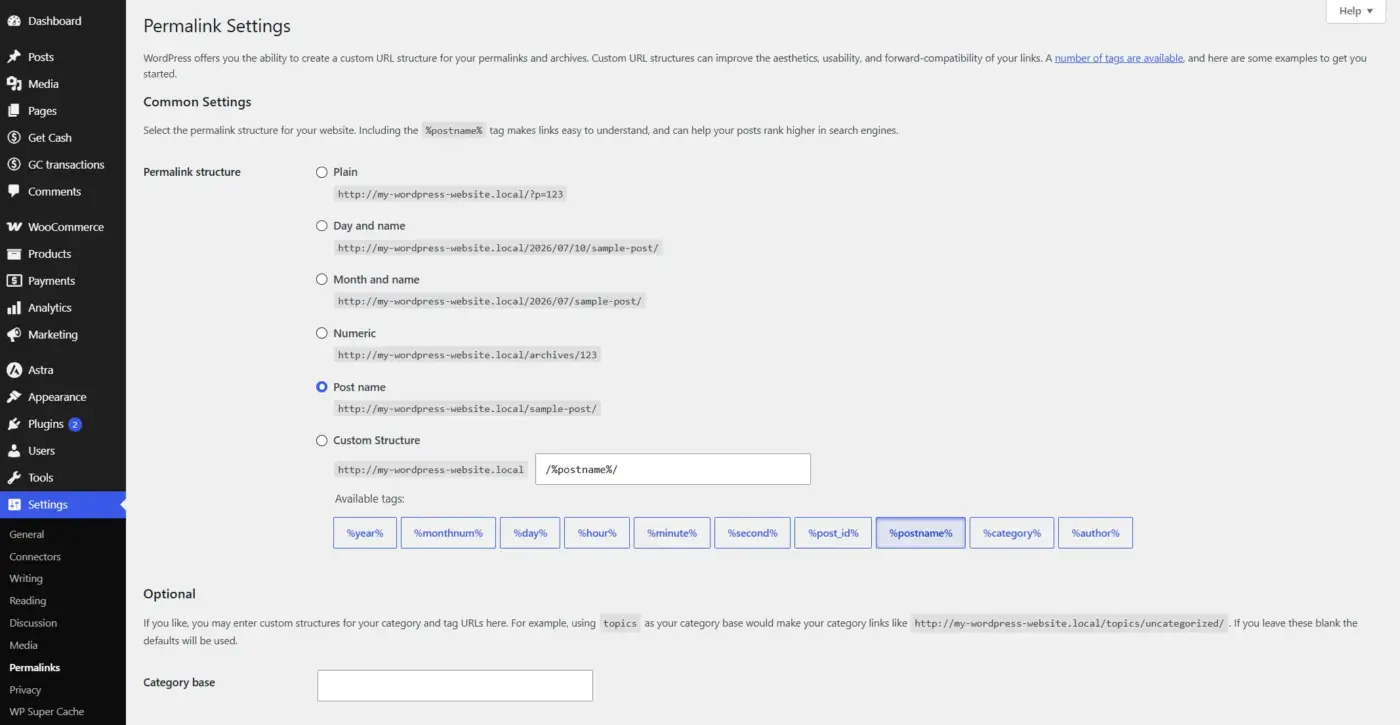
Task: Click the Settings sliders icon
Action: pos(14,505)
